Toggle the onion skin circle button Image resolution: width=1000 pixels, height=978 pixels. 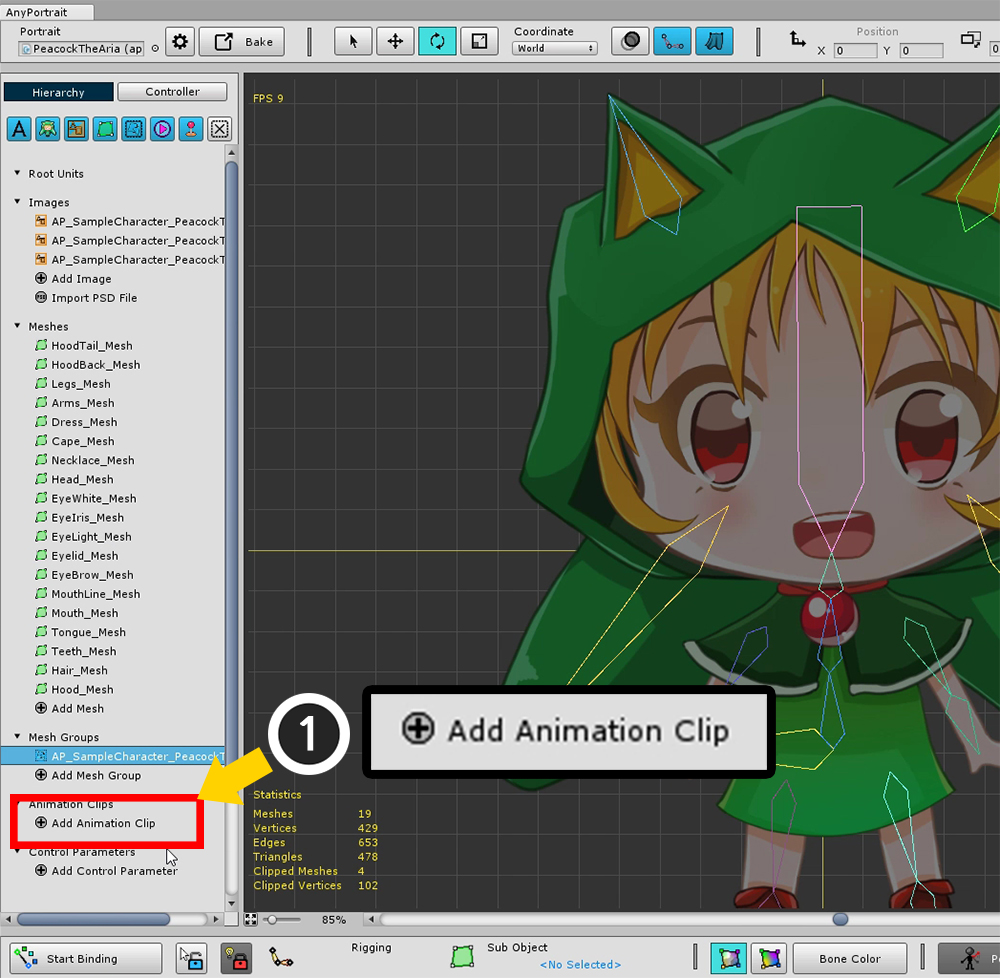tap(630, 41)
